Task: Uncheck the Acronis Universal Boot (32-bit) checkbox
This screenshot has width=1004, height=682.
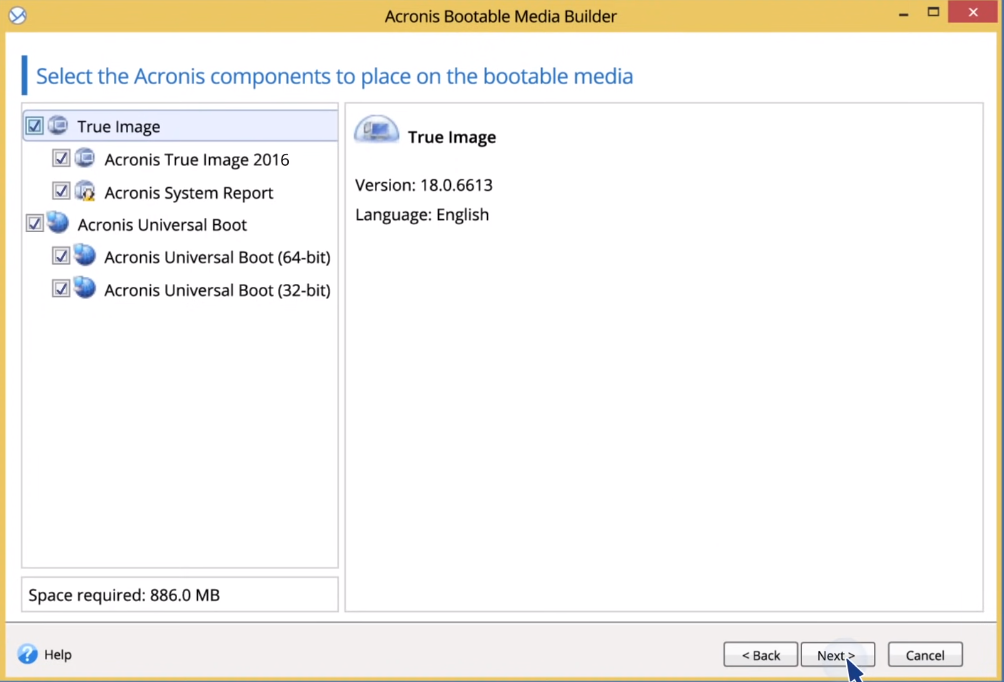Action: (61, 289)
